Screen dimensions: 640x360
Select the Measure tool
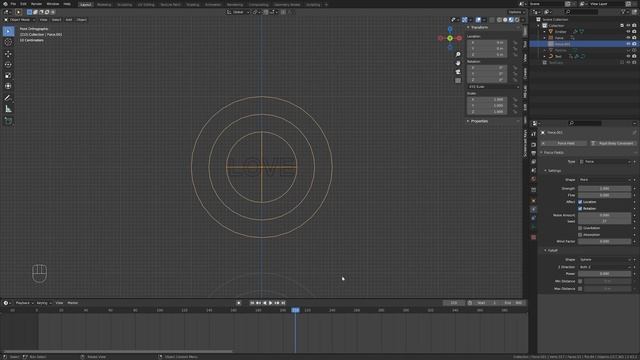click(8, 109)
